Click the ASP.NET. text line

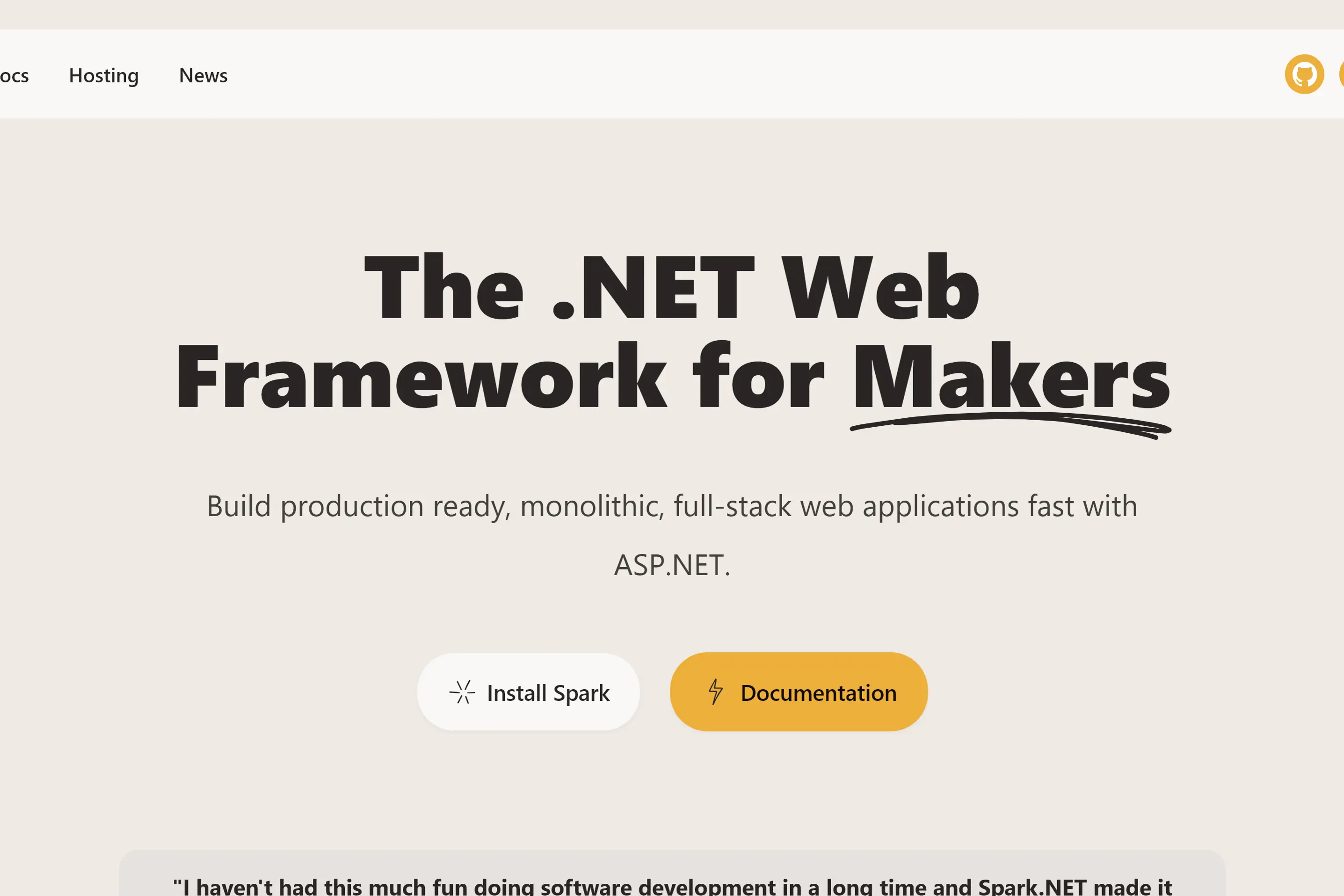[672, 565]
